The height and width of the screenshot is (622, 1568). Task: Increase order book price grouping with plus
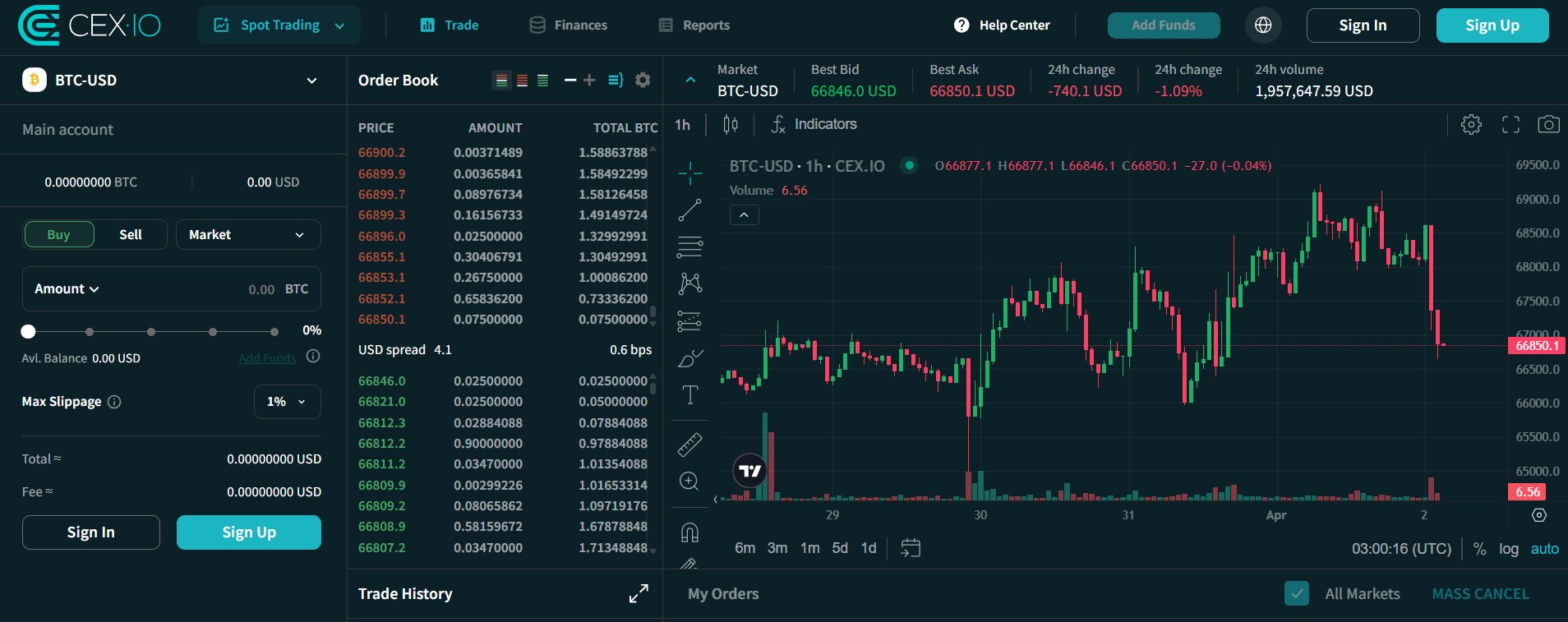[589, 80]
